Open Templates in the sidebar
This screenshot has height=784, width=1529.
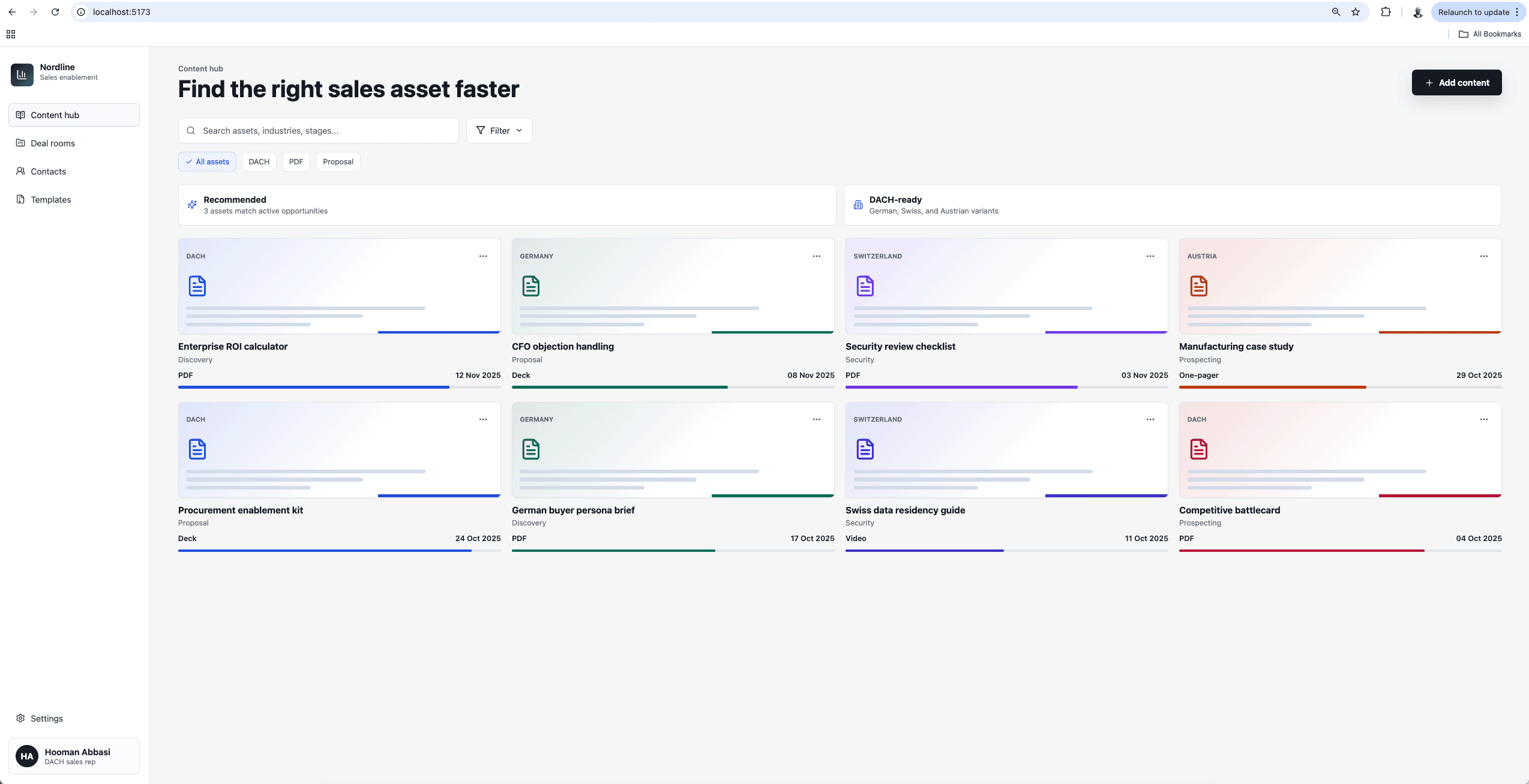click(50, 200)
